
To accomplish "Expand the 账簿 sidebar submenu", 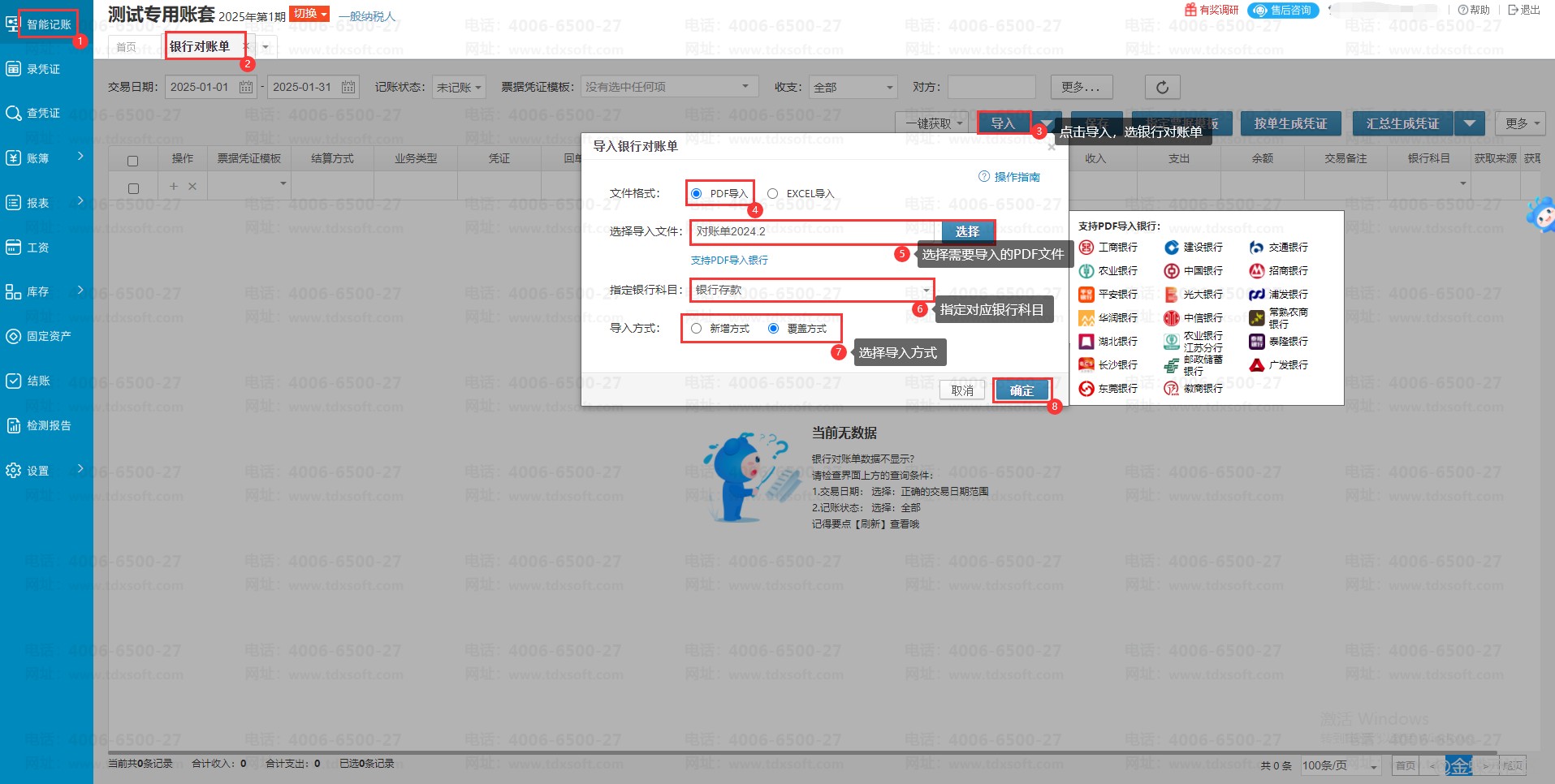I will click(80, 156).
